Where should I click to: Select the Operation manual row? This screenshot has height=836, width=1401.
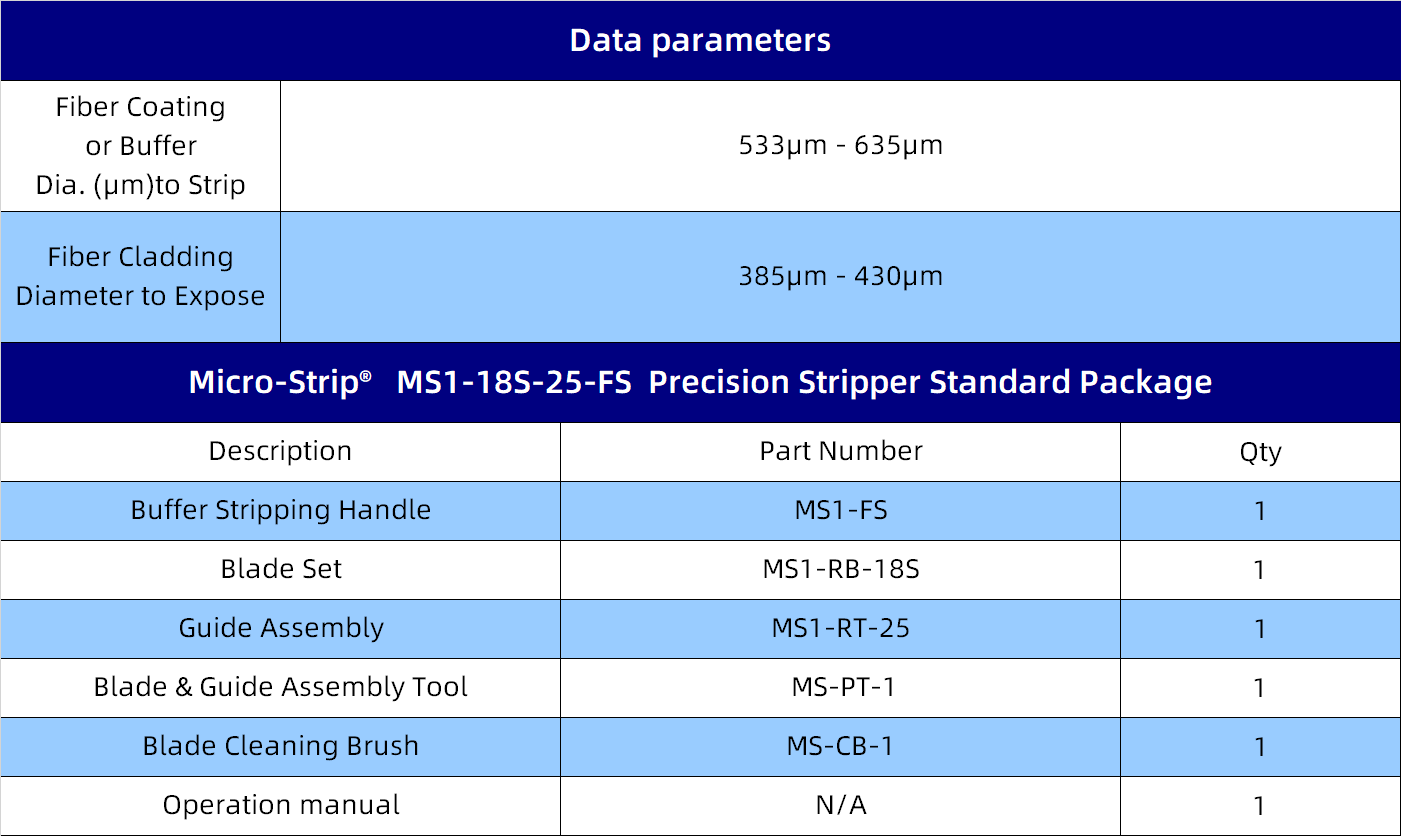(x=280, y=806)
